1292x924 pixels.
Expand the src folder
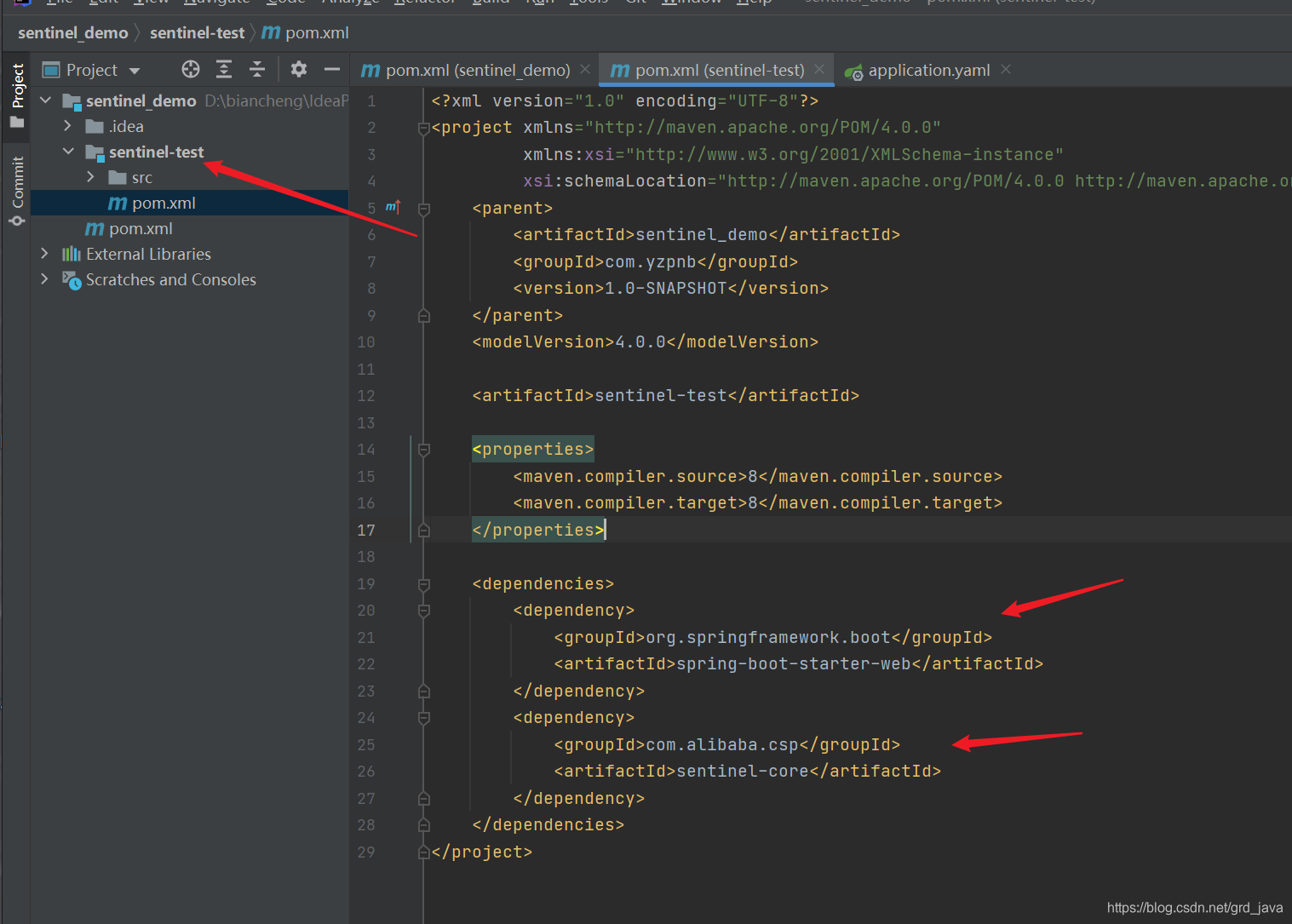pos(91,177)
